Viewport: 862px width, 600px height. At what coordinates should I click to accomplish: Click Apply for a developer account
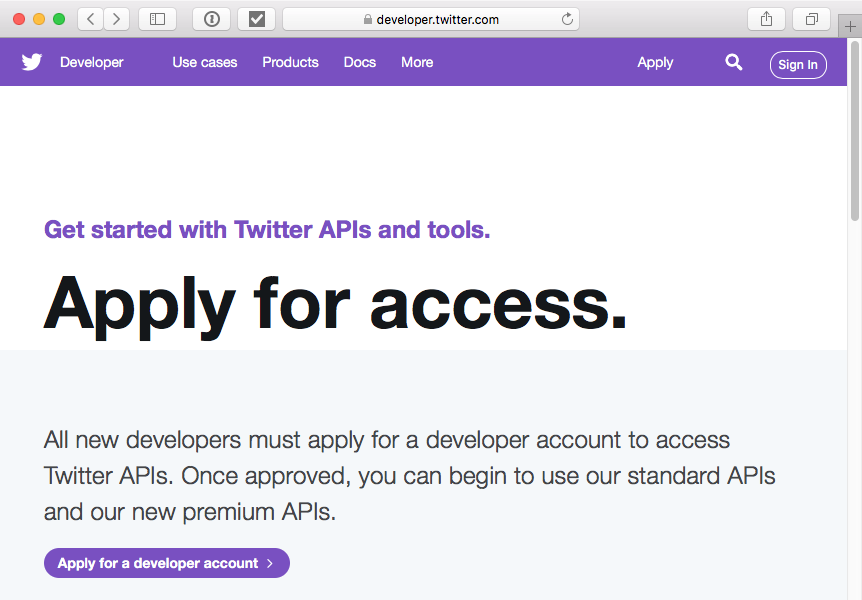[167, 563]
